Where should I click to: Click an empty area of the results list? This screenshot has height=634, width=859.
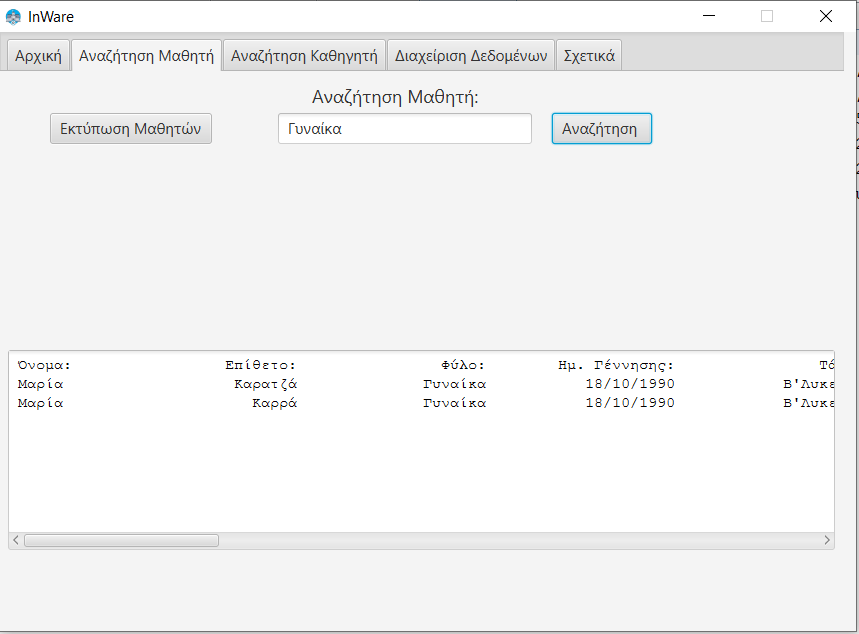[x=400, y=470]
